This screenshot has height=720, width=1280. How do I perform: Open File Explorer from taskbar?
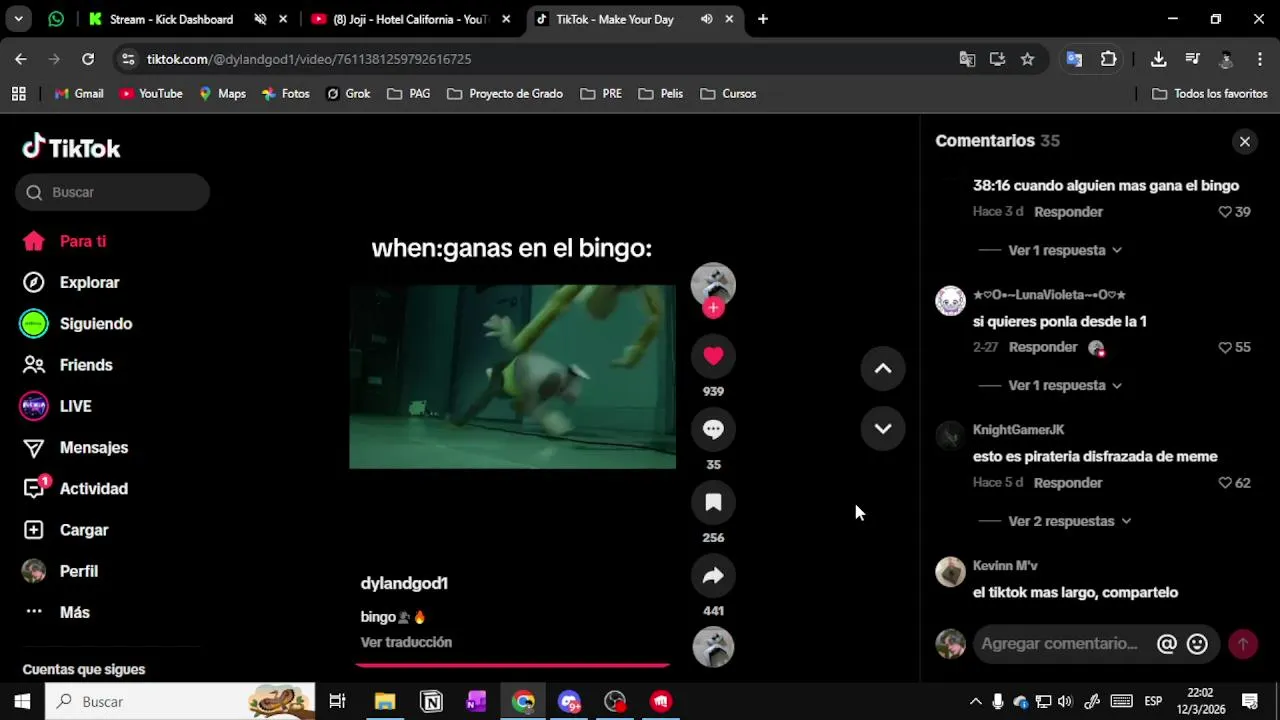pyautogui.click(x=385, y=701)
